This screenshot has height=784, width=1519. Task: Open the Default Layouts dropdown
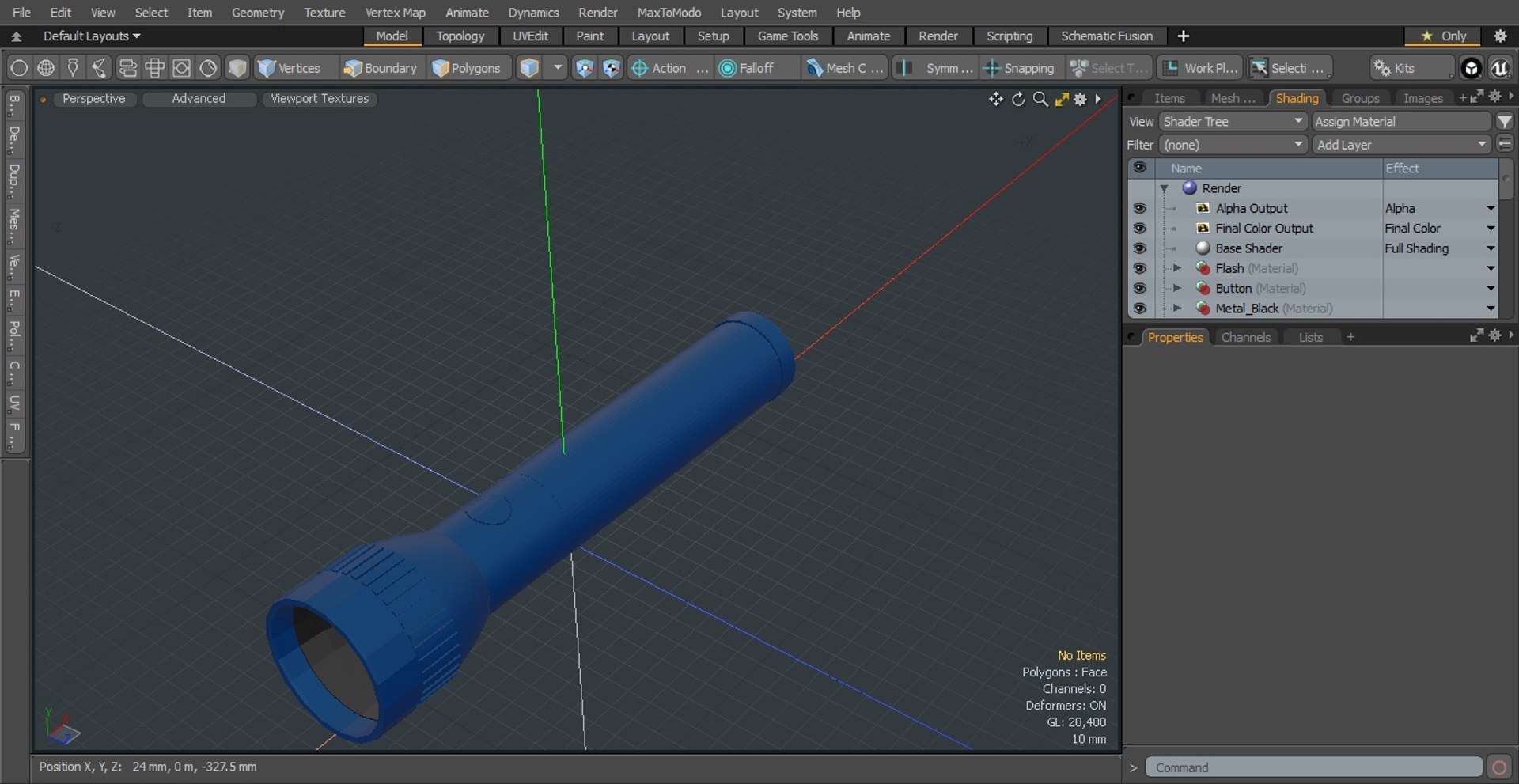click(x=92, y=36)
